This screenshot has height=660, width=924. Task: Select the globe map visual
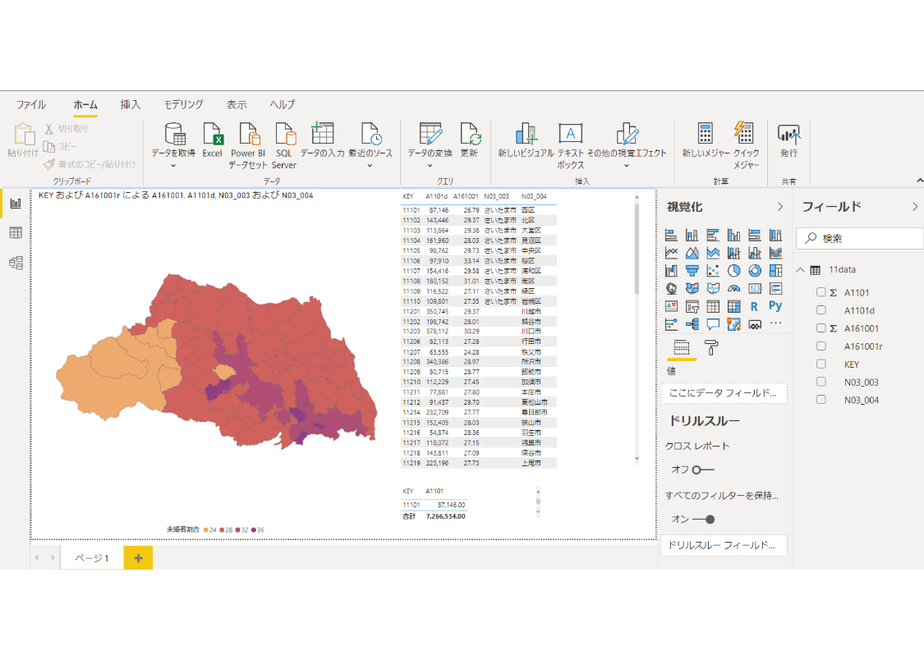(x=671, y=289)
